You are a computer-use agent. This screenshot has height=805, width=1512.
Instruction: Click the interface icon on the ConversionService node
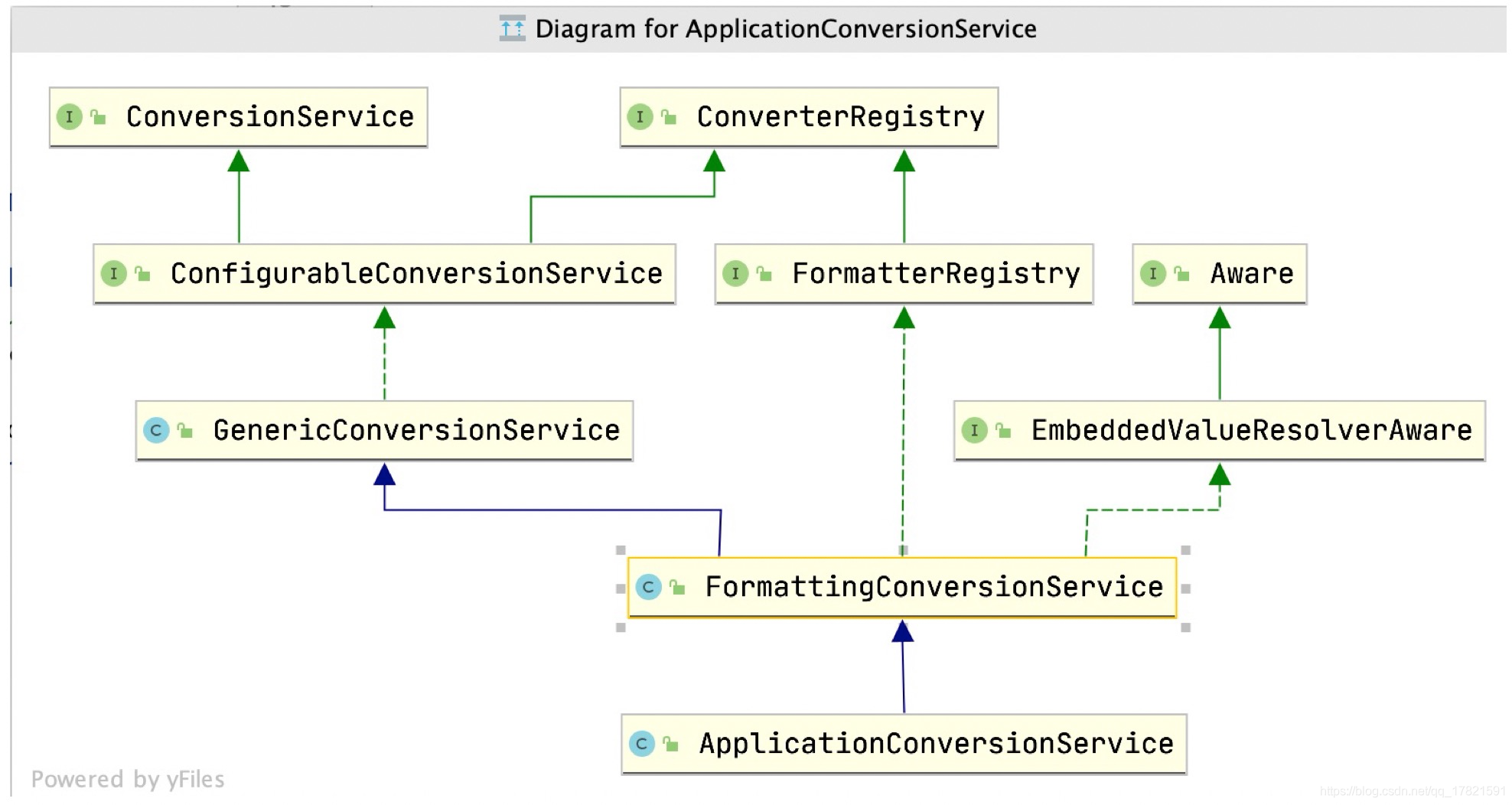coord(70,117)
